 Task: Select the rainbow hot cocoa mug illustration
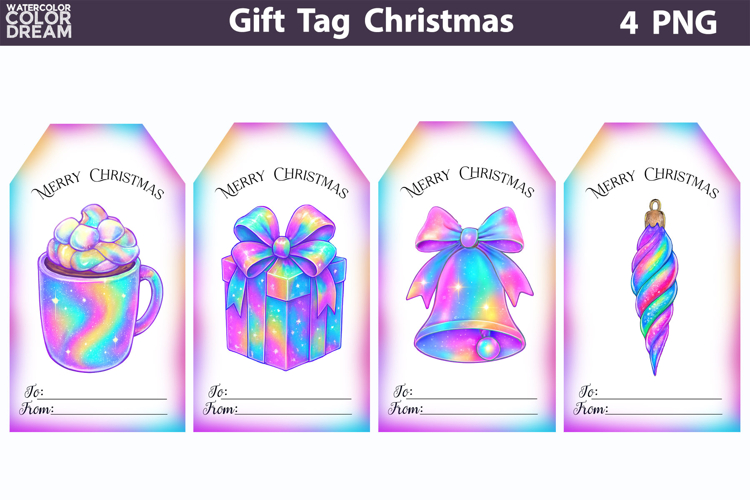[100, 288]
